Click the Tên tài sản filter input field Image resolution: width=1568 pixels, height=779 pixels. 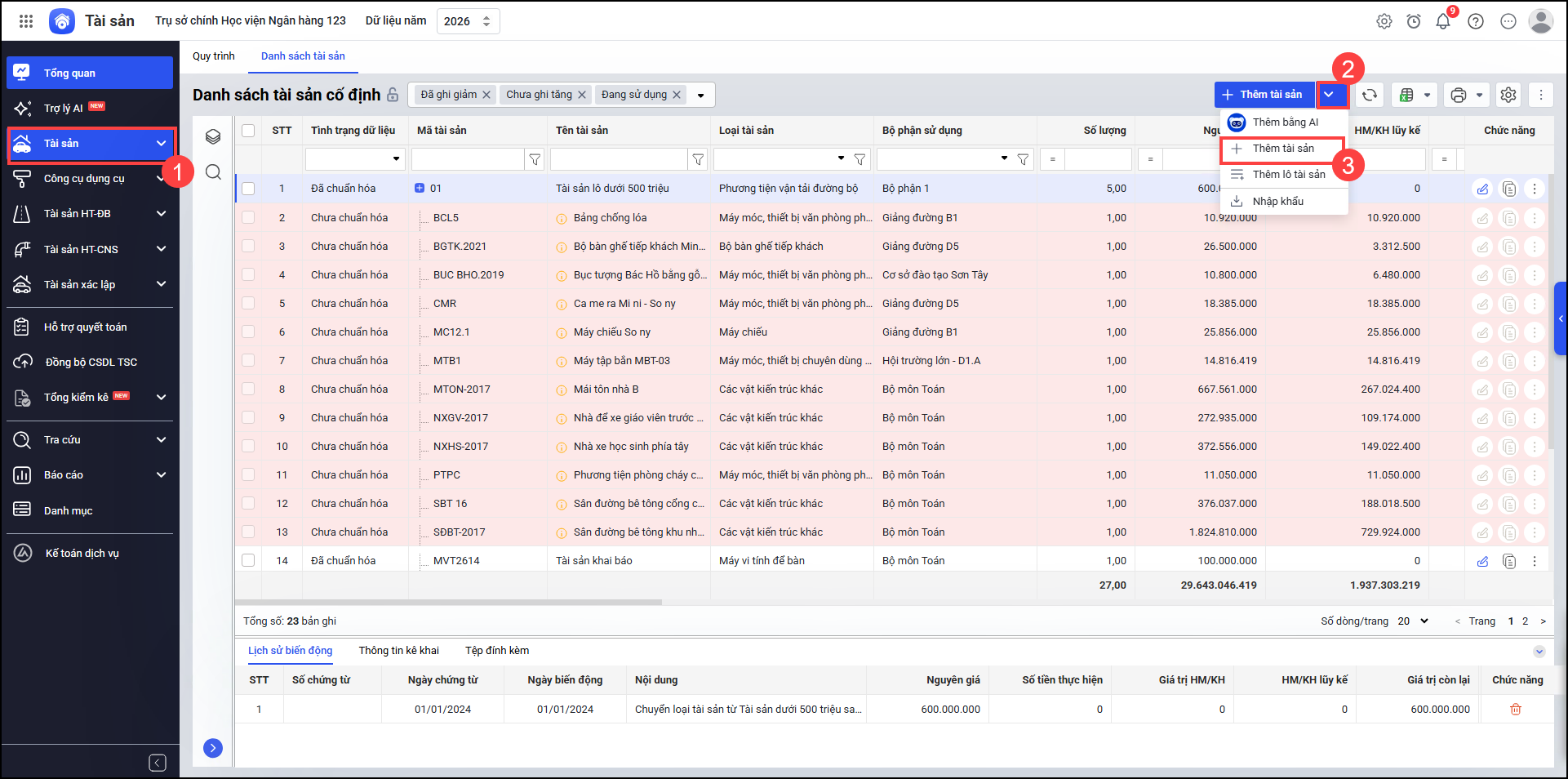pos(618,159)
